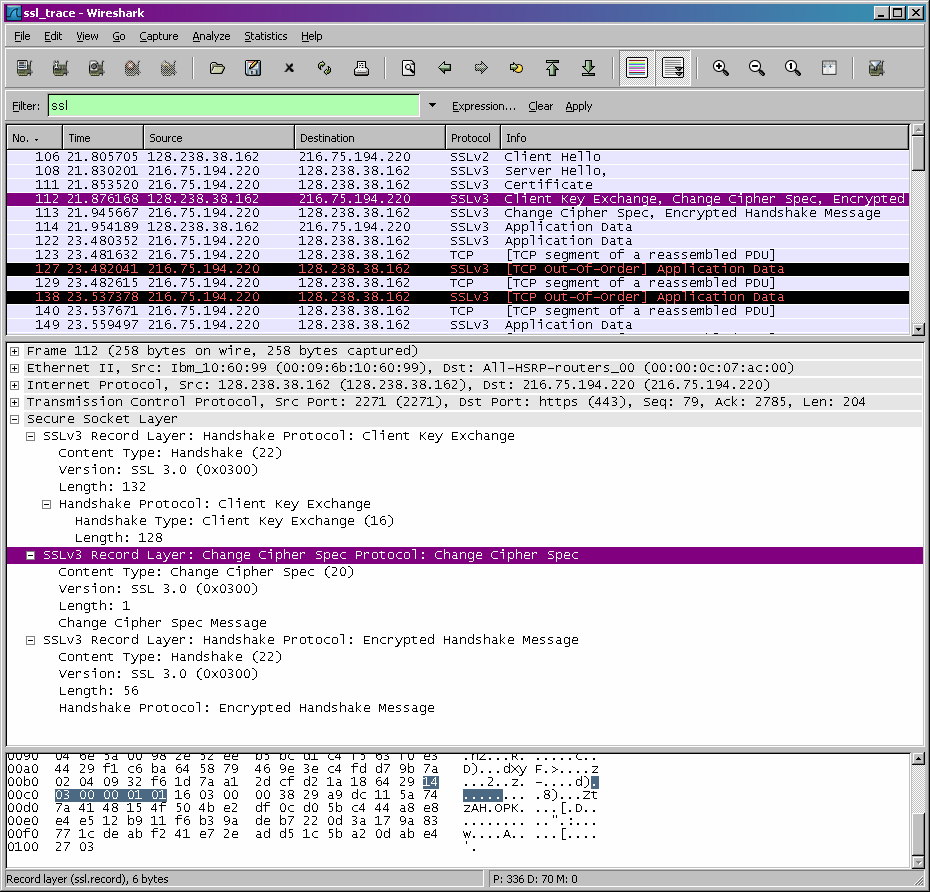Click the Filter label button
The width and height of the screenshot is (930, 892).
(26, 106)
